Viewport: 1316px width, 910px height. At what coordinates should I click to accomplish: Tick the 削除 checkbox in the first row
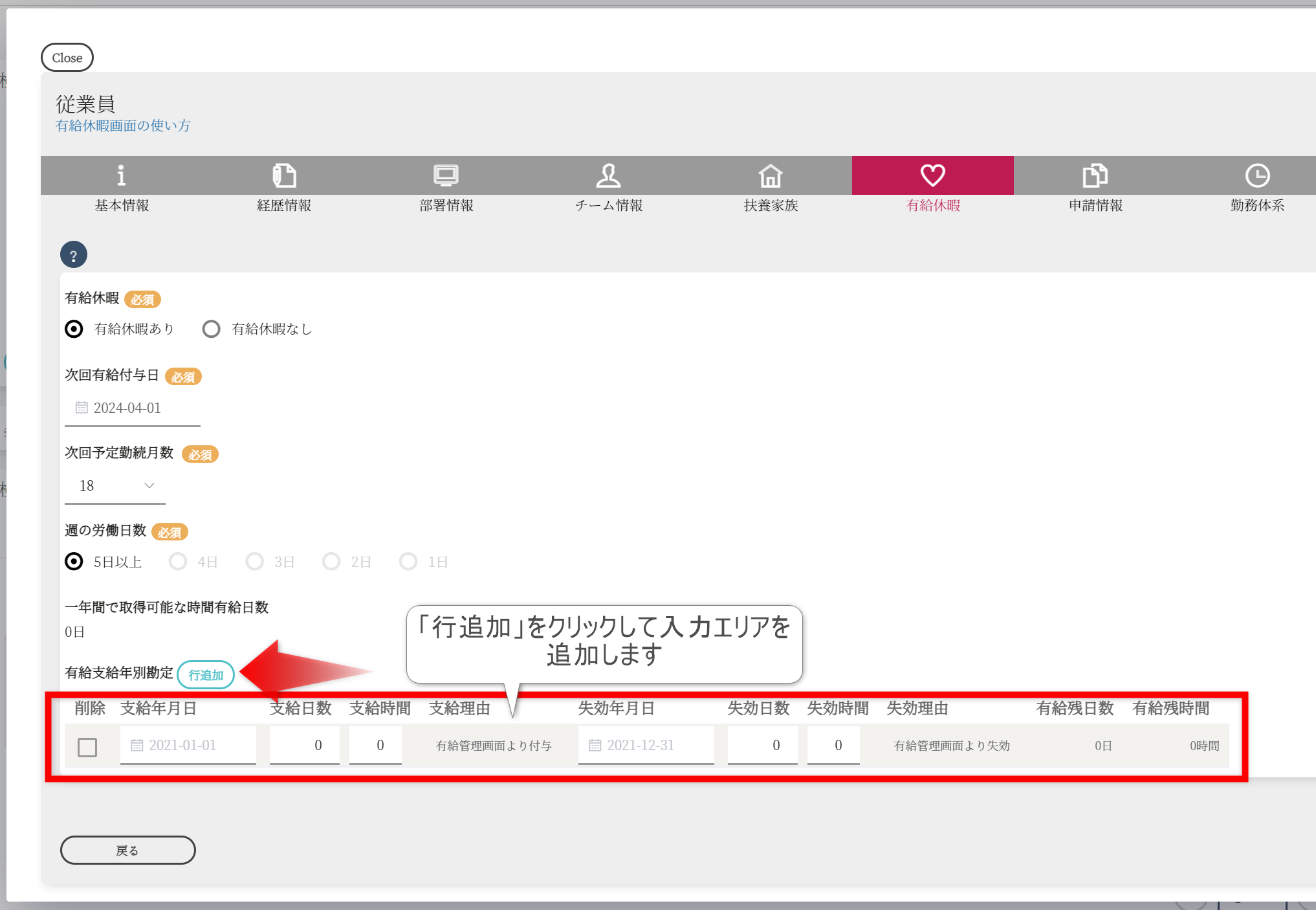87,747
